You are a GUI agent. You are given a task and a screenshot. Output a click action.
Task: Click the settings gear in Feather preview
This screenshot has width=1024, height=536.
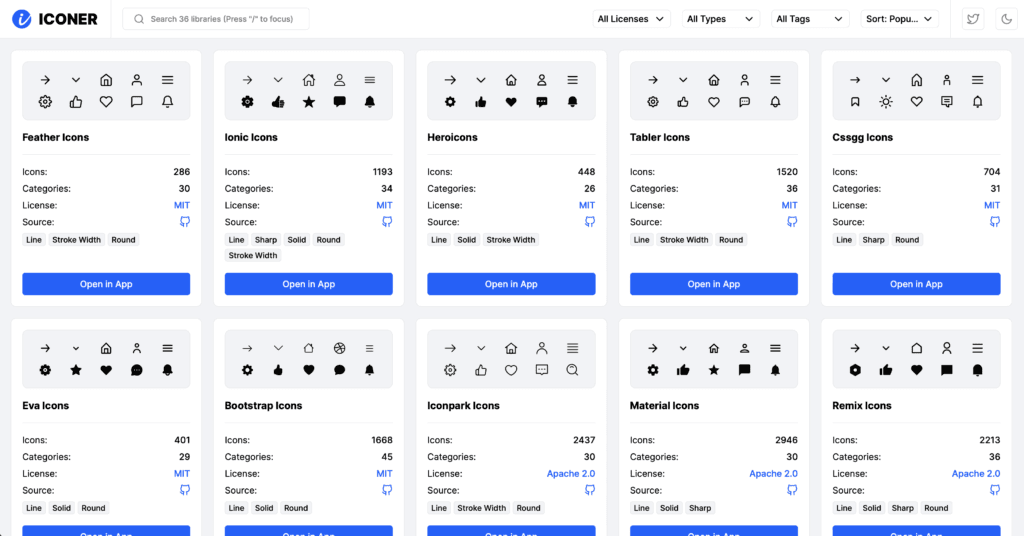click(x=45, y=102)
